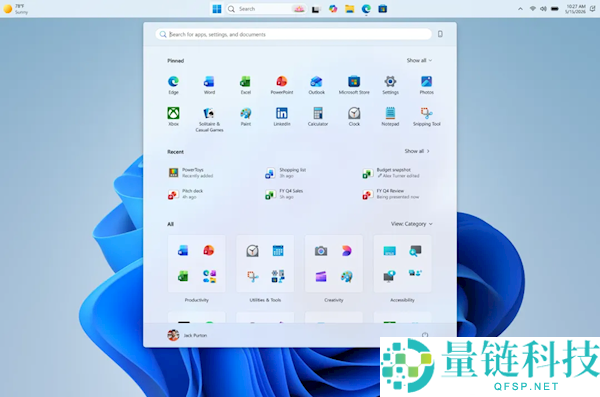Open Magnifier in the Accessibility group

[415, 251]
